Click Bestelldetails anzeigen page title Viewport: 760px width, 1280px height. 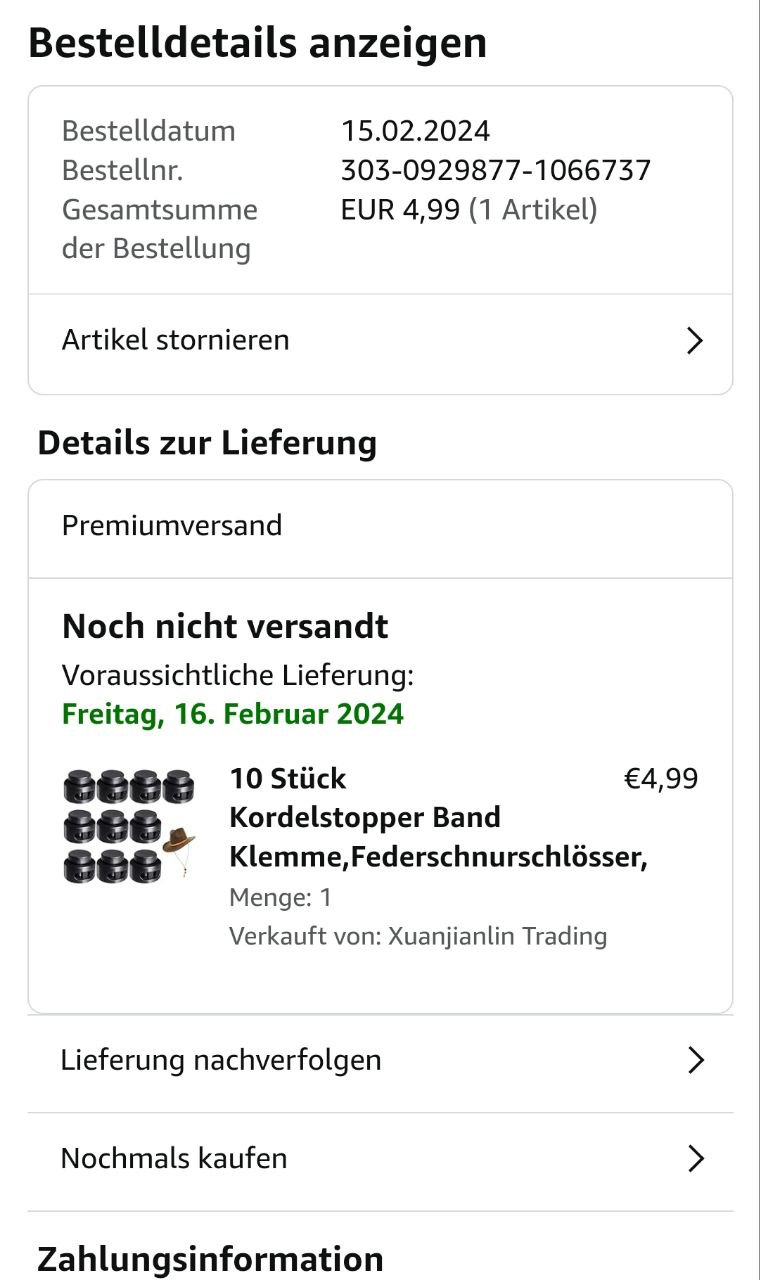coord(257,43)
